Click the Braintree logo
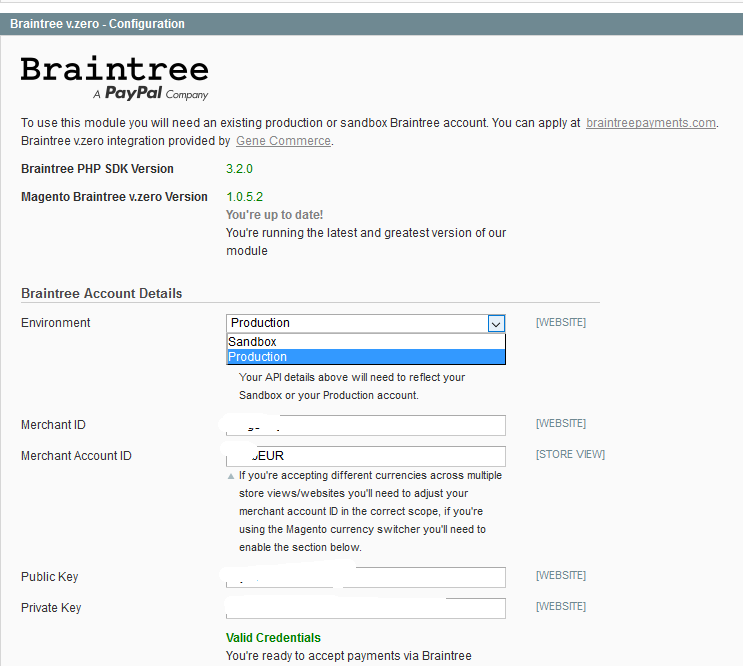 point(114,69)
